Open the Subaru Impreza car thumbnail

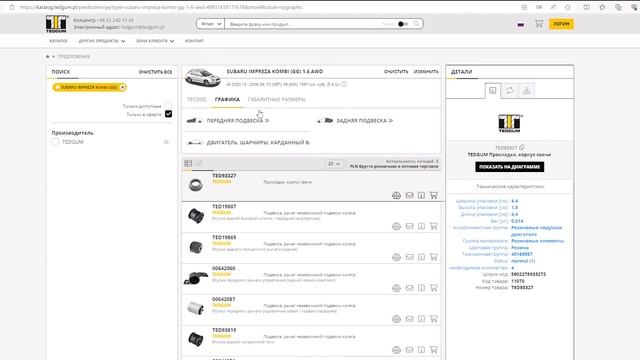click(x=202, y=77)
